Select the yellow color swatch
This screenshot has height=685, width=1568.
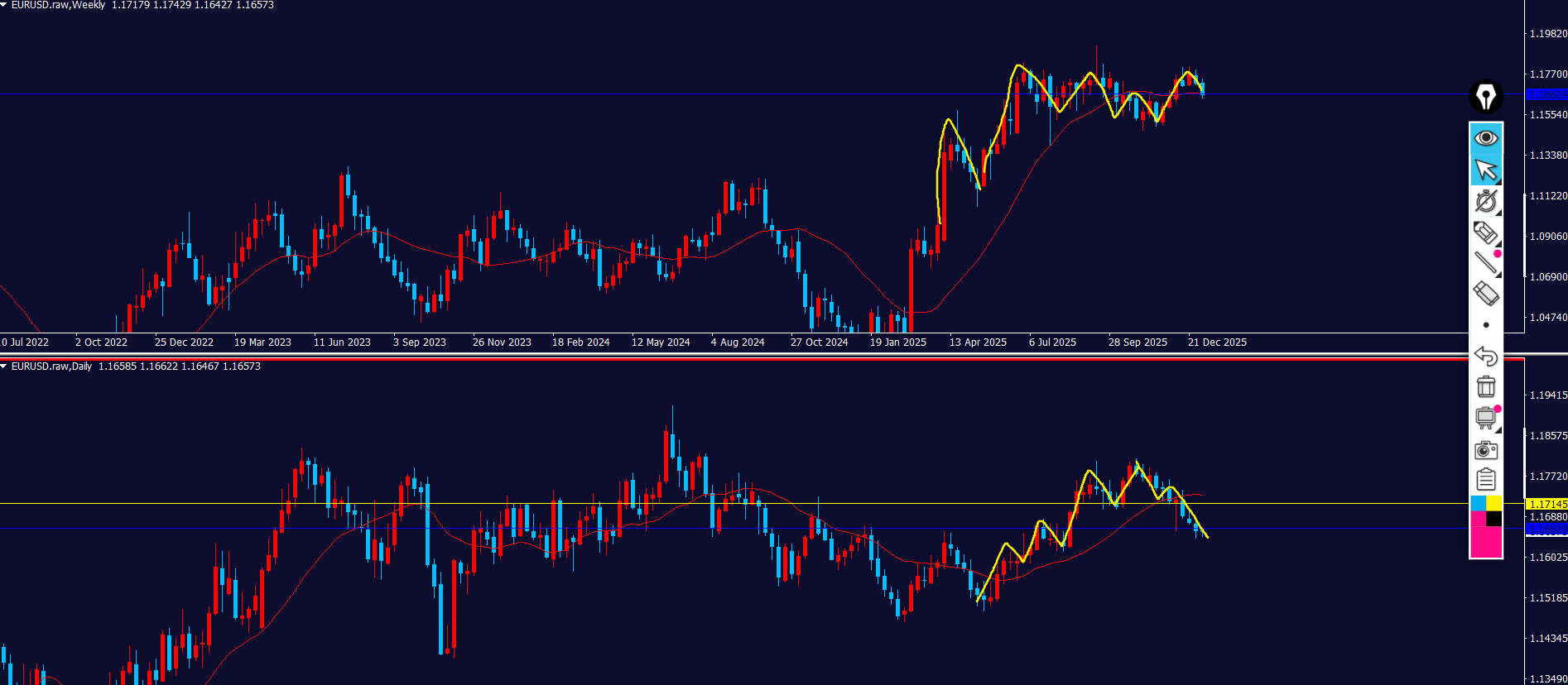coord(1494,504)
